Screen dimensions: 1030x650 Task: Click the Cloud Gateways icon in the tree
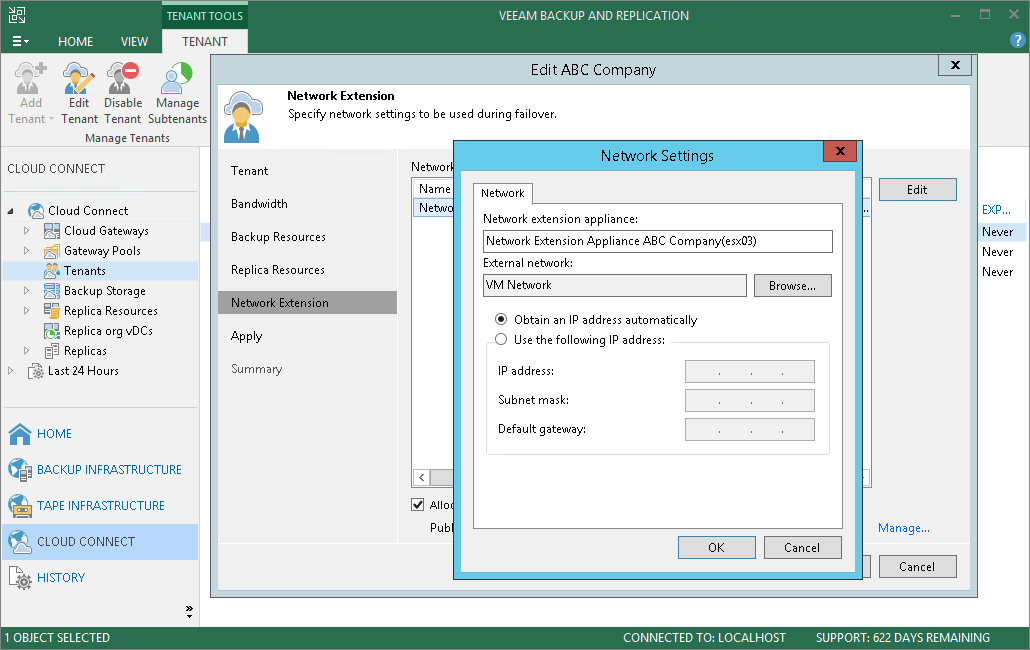52,231
